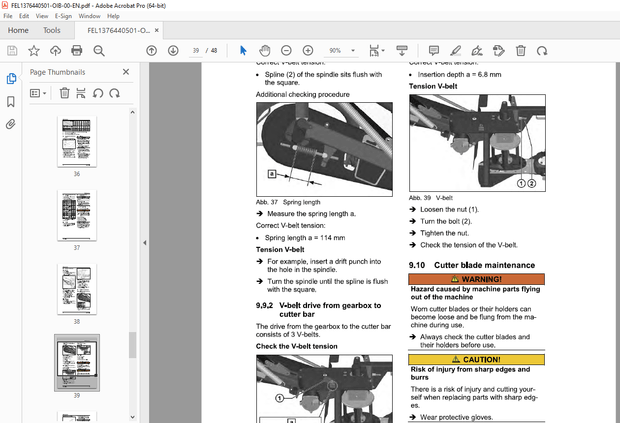This screenshot has height=423, width=620.
Task: Open thumbnail options dropdown menu
Action: point(38,93)
